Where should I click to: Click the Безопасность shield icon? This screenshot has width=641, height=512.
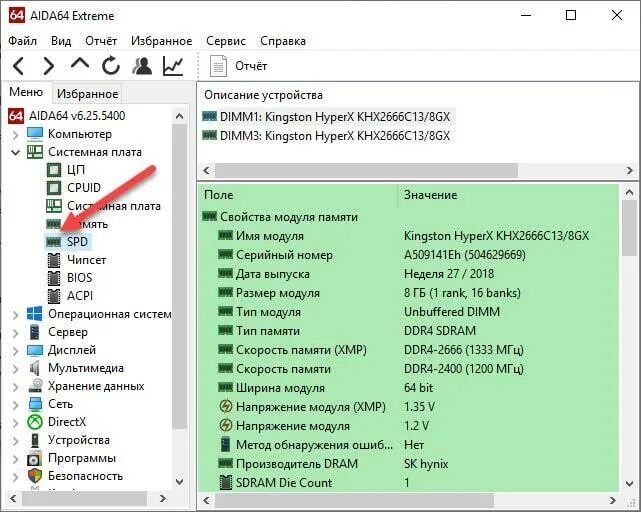[35, 476]
